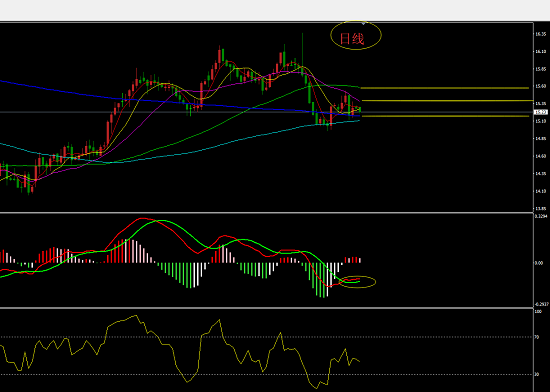Click the 15.60 price axis label
Image resolution: width=550 pixels, height=392 pixels.
[x=541, y=86]
